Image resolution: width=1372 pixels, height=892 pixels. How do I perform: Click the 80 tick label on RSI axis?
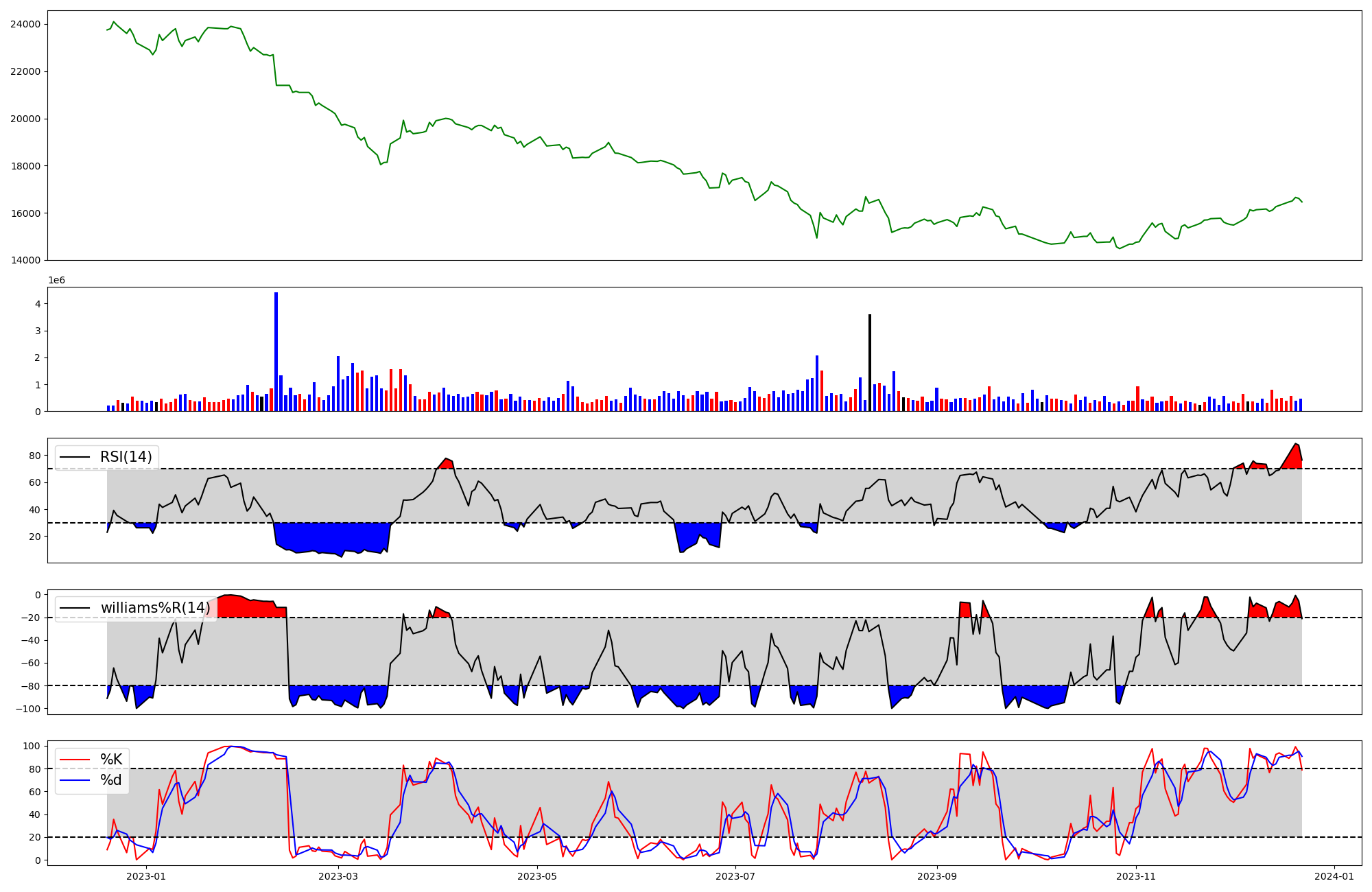pyautogui.click(x=35, y=456)
